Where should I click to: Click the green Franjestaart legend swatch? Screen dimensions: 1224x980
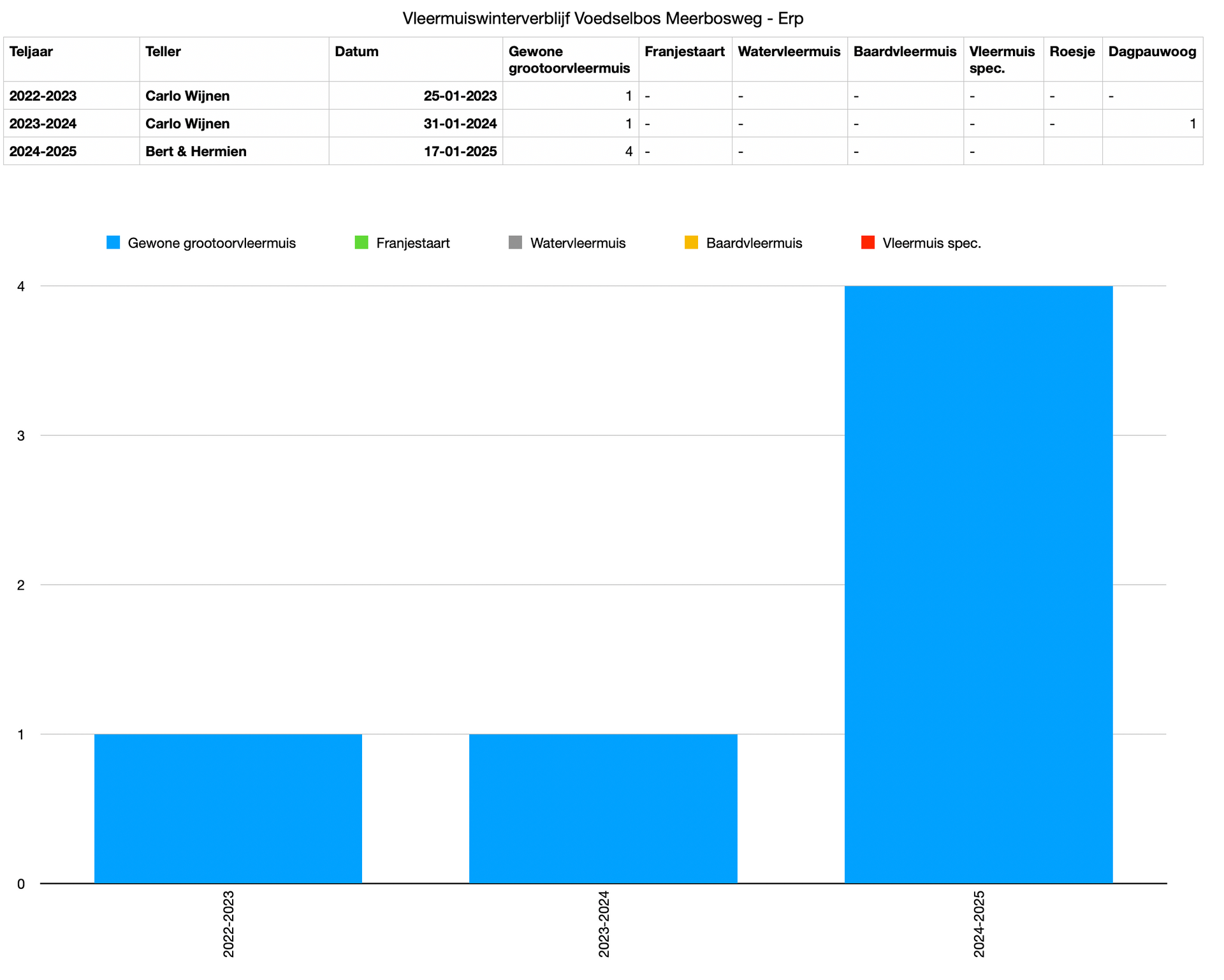tap(361, 243)
